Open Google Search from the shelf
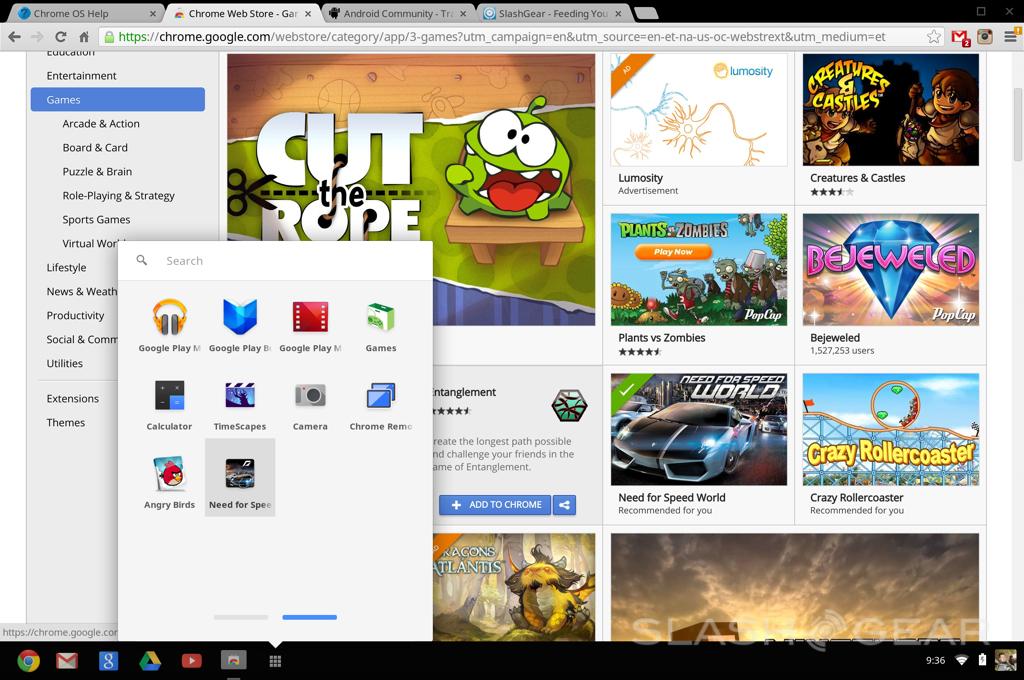Viewport: 1024px width, 680px height. pyautogui.click(x=108, y=661)
